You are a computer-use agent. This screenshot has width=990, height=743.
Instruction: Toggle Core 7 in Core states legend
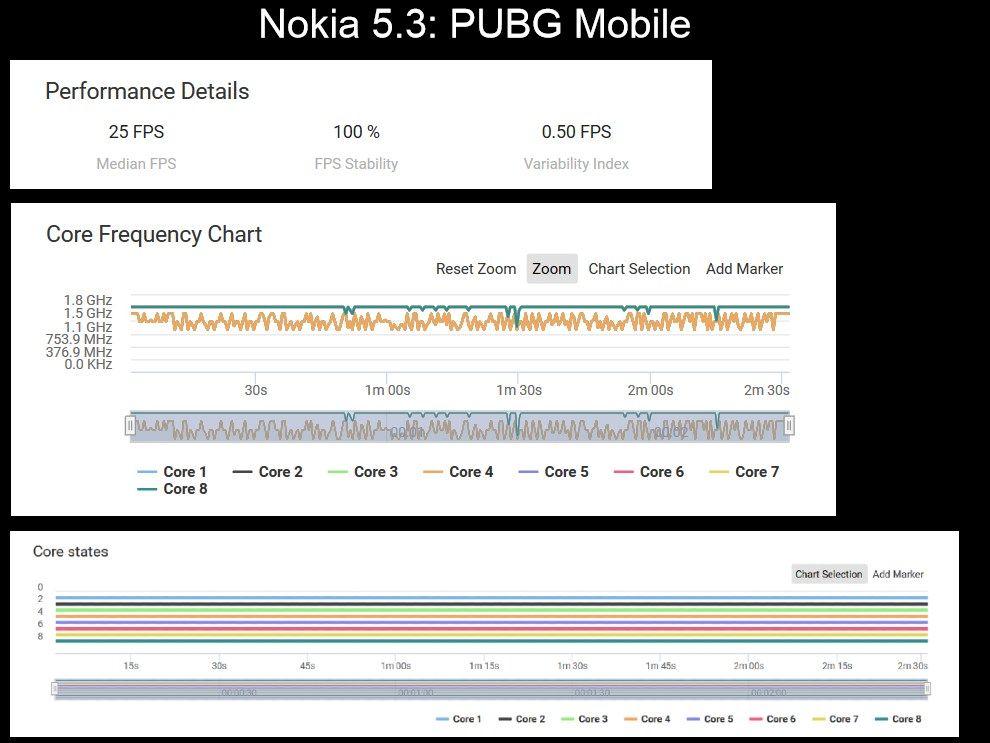pos(835,719)
